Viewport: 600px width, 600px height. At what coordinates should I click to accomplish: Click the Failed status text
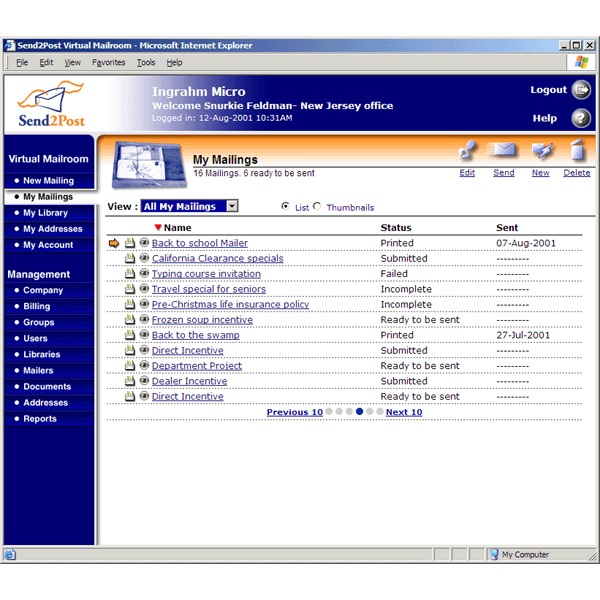(394, 274)
